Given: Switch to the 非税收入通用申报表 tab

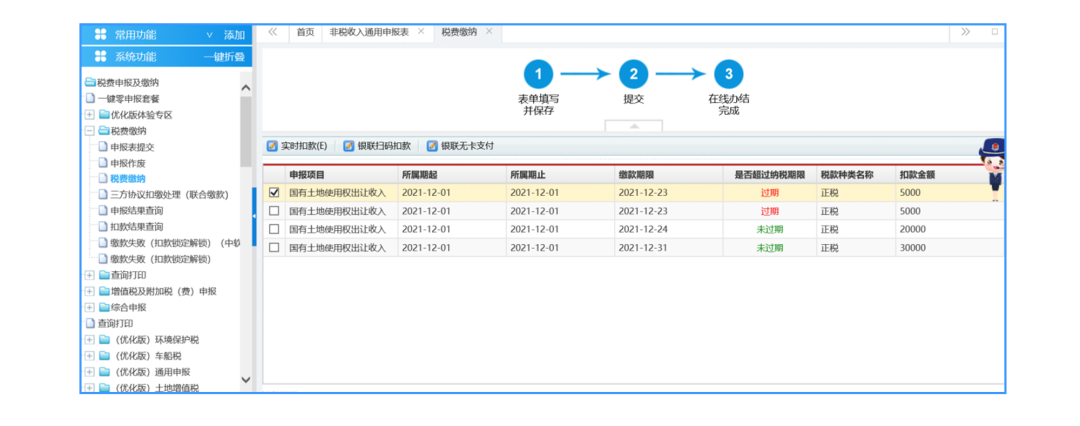Looking at the screenshot, I should point(369,32).
